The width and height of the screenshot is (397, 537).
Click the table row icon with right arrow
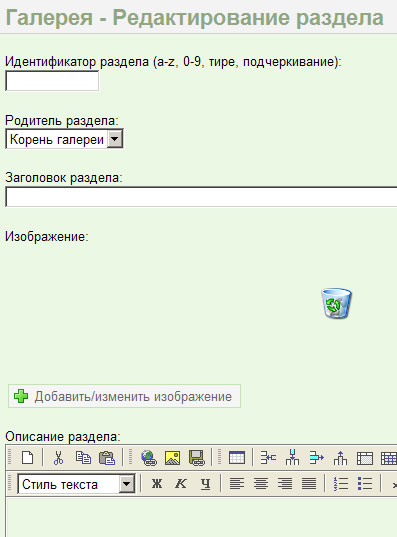click(x=316, y=458)
